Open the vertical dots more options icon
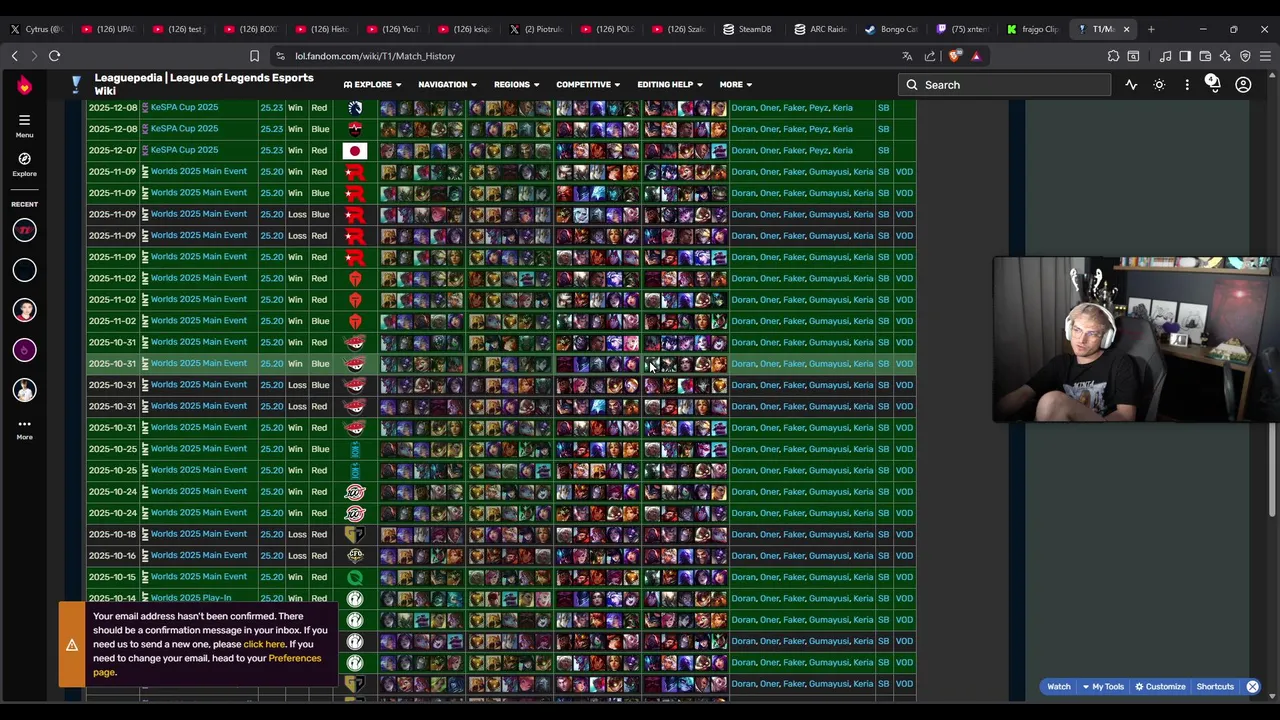Image resolution: width=1280 pixels, height=720 pixels. (1187, 85)
